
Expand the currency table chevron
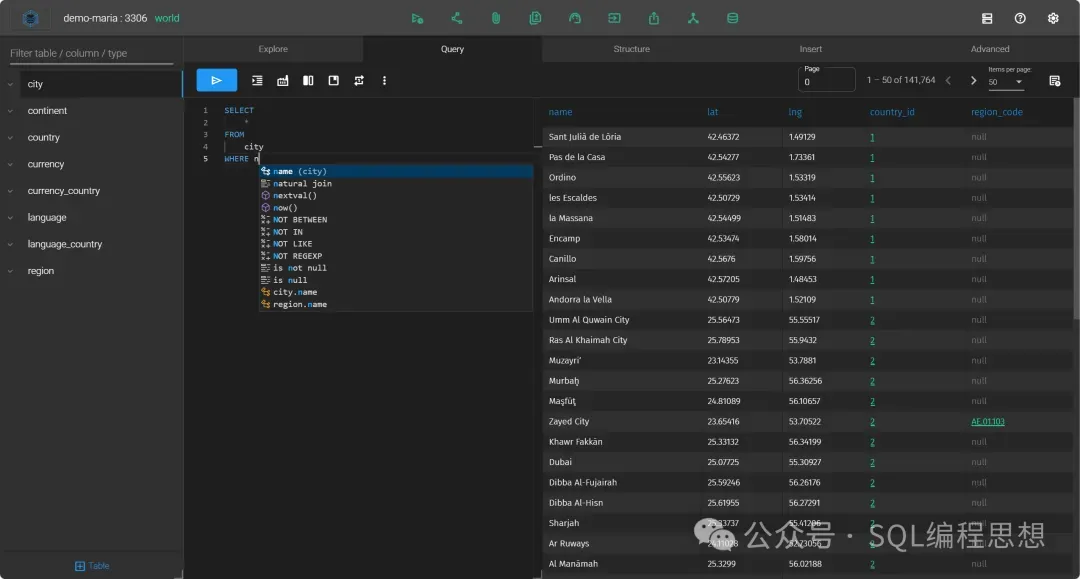(x=10, y=165)
